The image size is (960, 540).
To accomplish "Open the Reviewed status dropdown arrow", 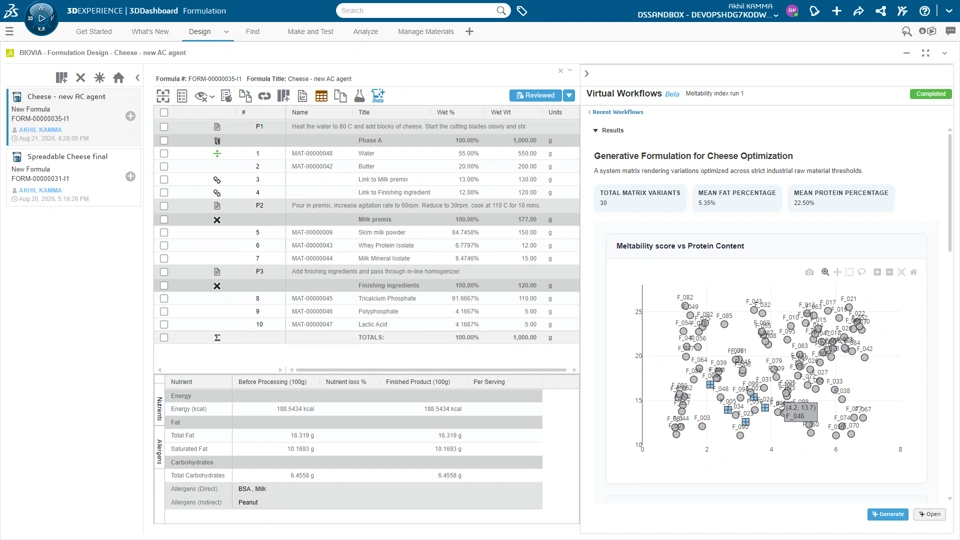I will (569, 96).
